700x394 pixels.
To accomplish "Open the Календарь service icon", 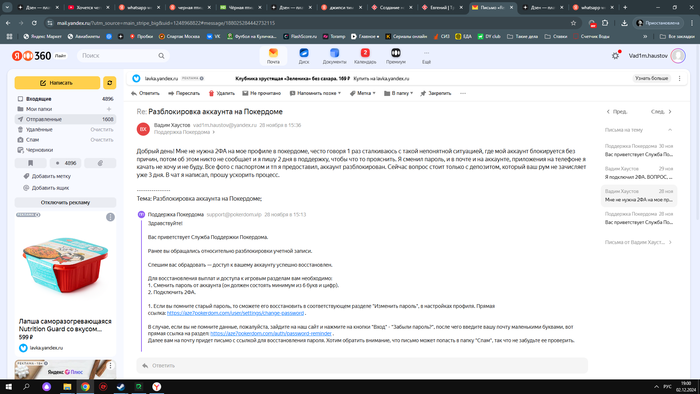I will tap(365, 56).
